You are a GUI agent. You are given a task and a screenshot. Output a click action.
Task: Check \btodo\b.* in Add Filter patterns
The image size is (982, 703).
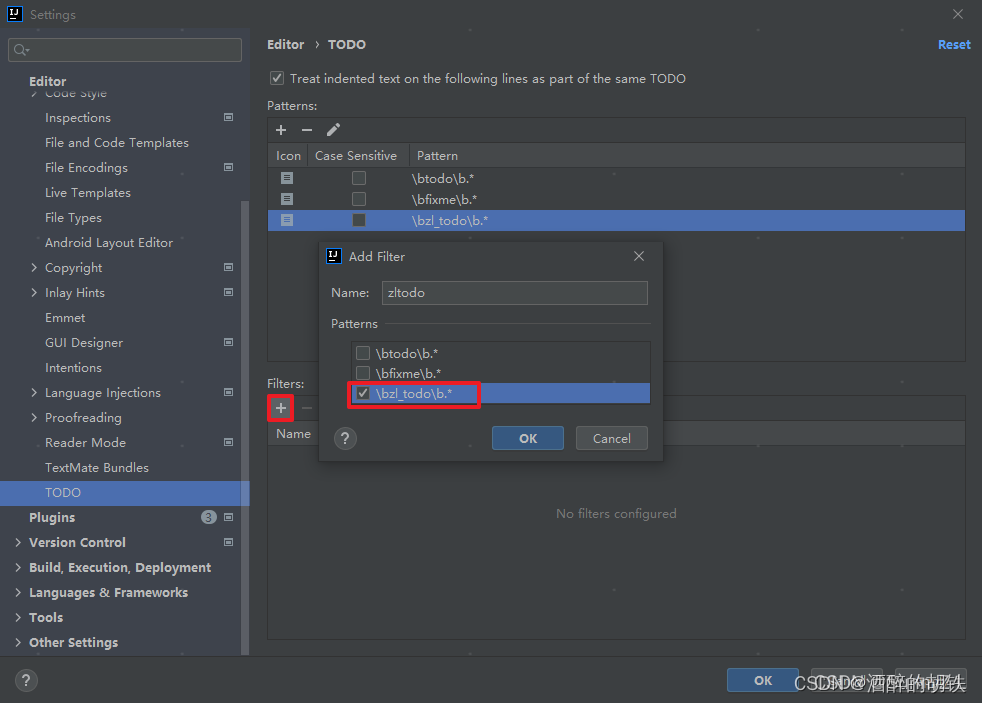(363, 353)
